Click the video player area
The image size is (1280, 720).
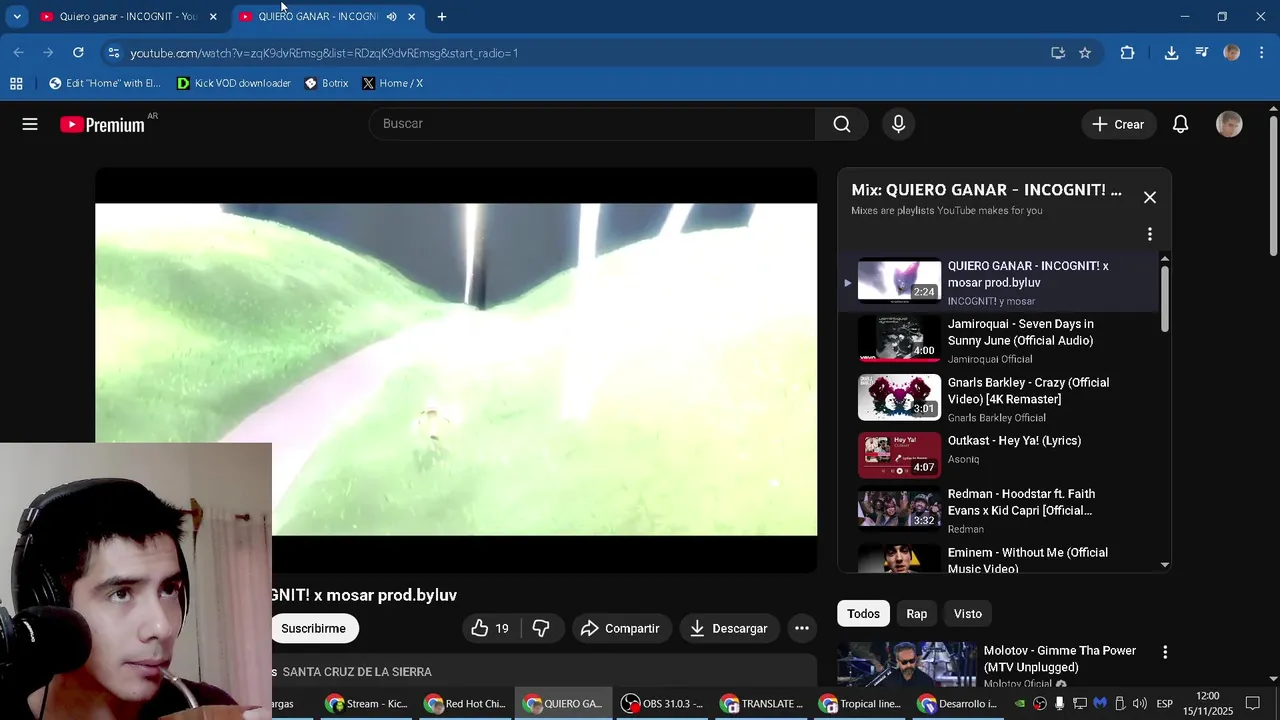(x=456, y=370)
